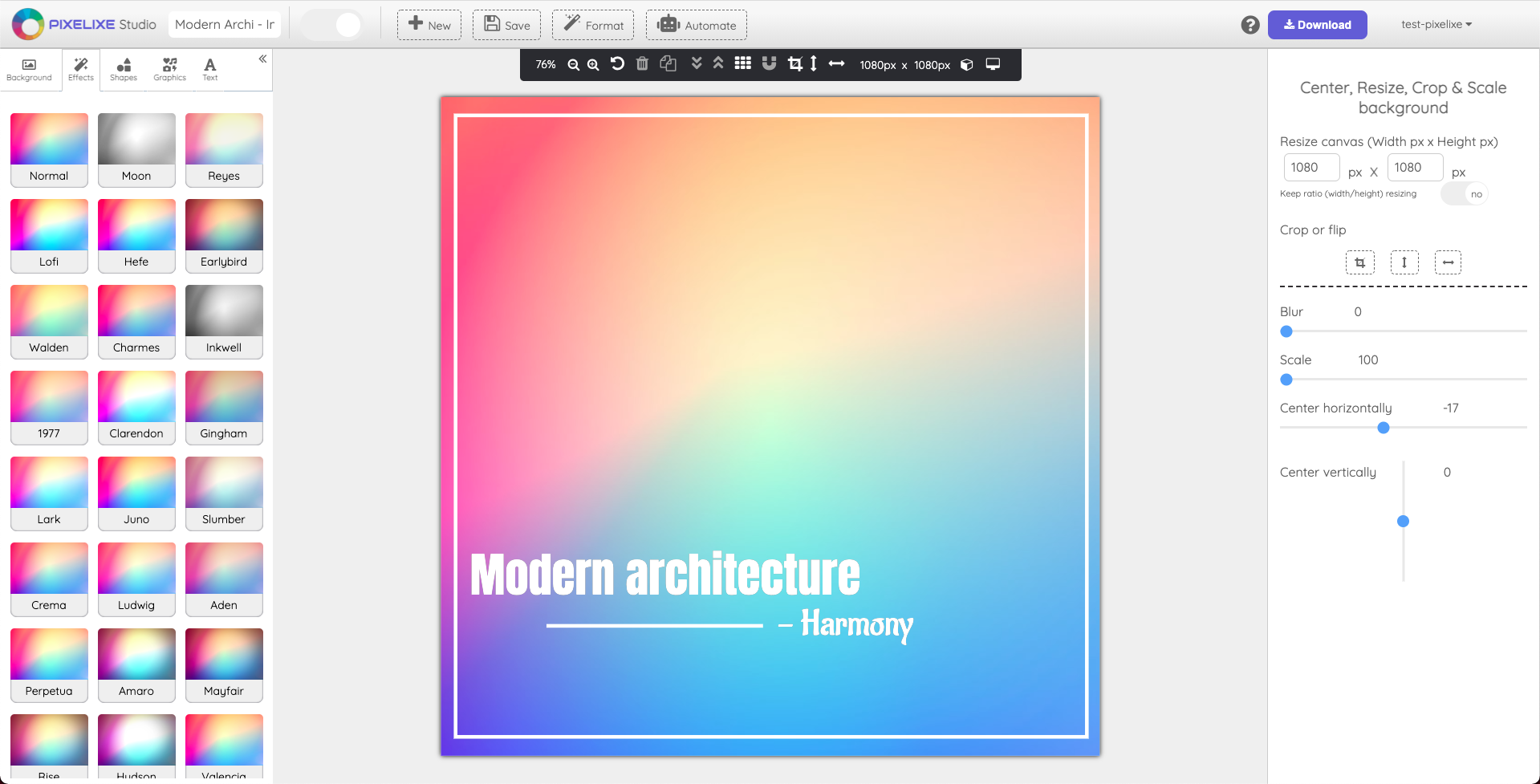Image resolution: width=1540 pixels, height=784 pixels.
Task: Click the monitor preview icon
Action: point(993,64)
